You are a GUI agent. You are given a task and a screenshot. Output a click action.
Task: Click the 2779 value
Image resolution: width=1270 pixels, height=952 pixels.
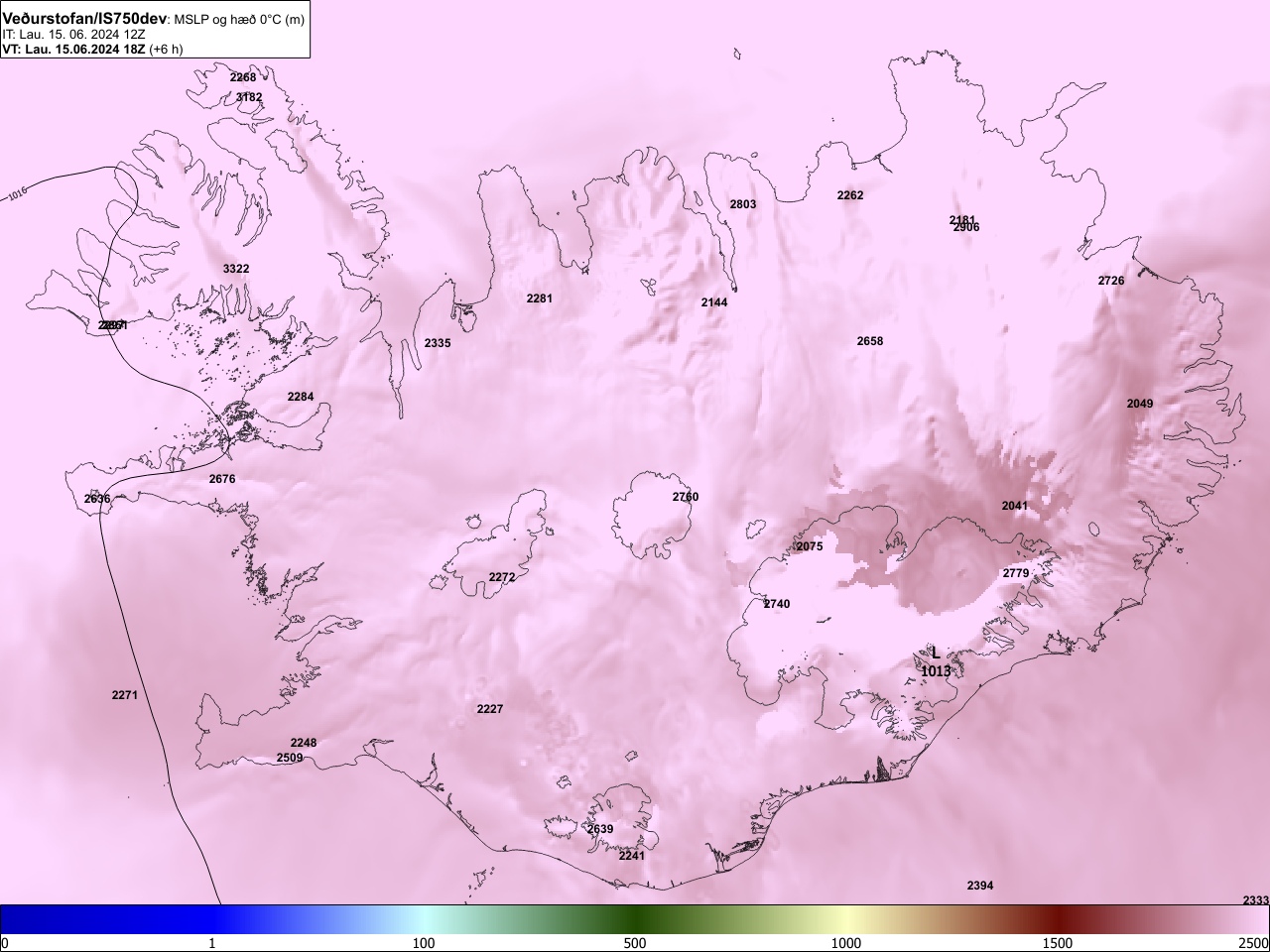coord(1016,573)
